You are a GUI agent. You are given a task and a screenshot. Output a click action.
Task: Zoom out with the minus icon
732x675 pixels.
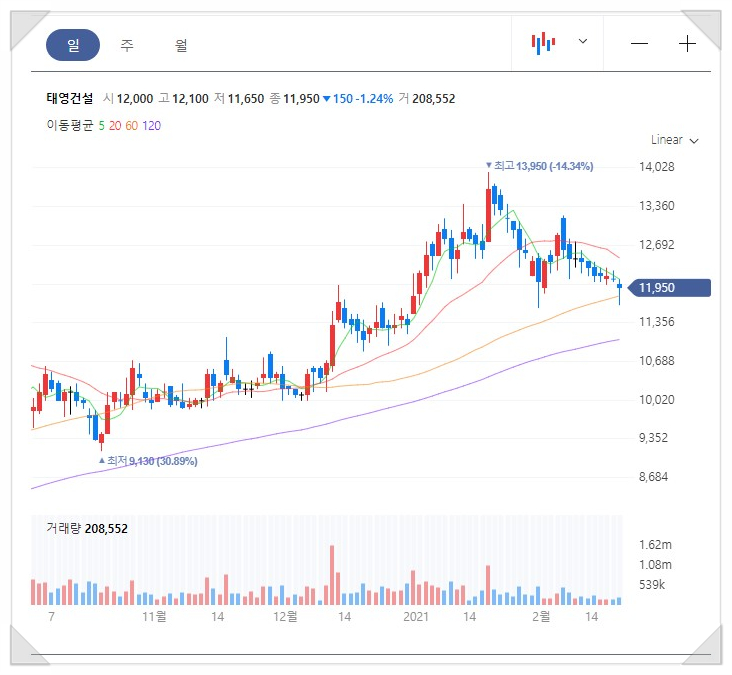[x=640, y=44]
